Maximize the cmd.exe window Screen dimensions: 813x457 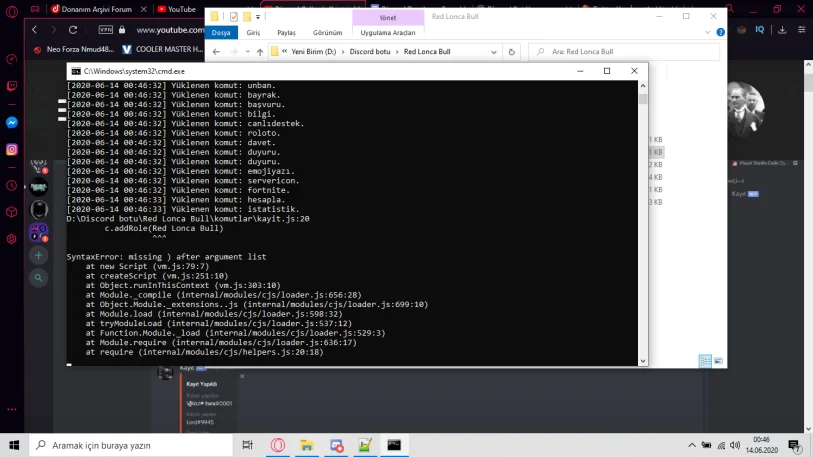pyautogui.click(x=607, y=71)
